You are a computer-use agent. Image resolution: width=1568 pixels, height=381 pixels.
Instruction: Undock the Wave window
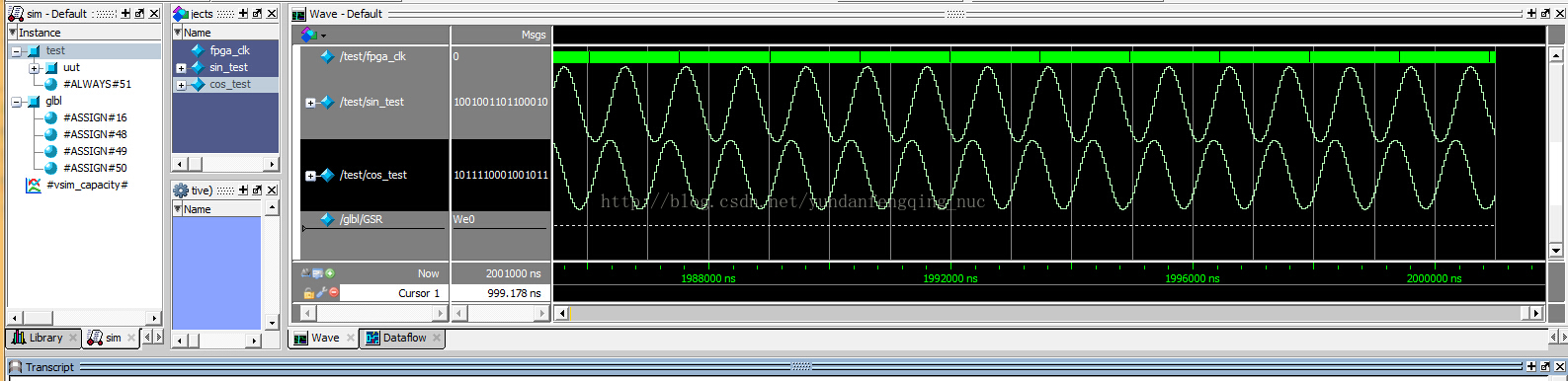point(1545,14)
